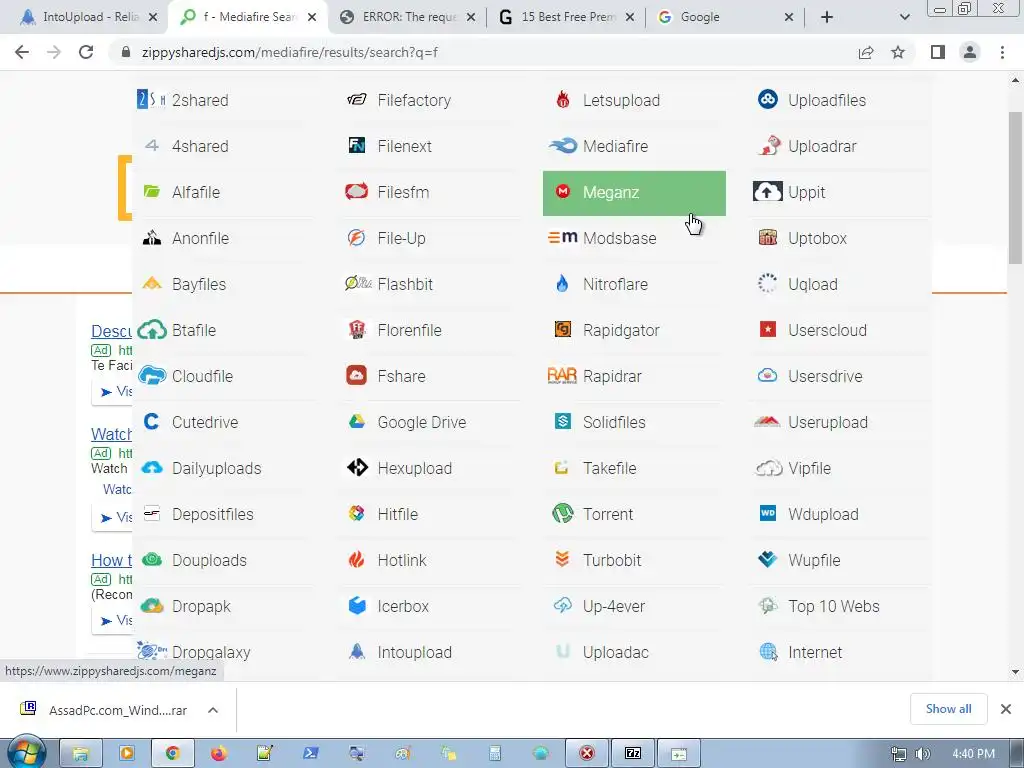Click the Meganz red M icon
This screenshot has width=1024, height=768.
[x=562, y=191]
